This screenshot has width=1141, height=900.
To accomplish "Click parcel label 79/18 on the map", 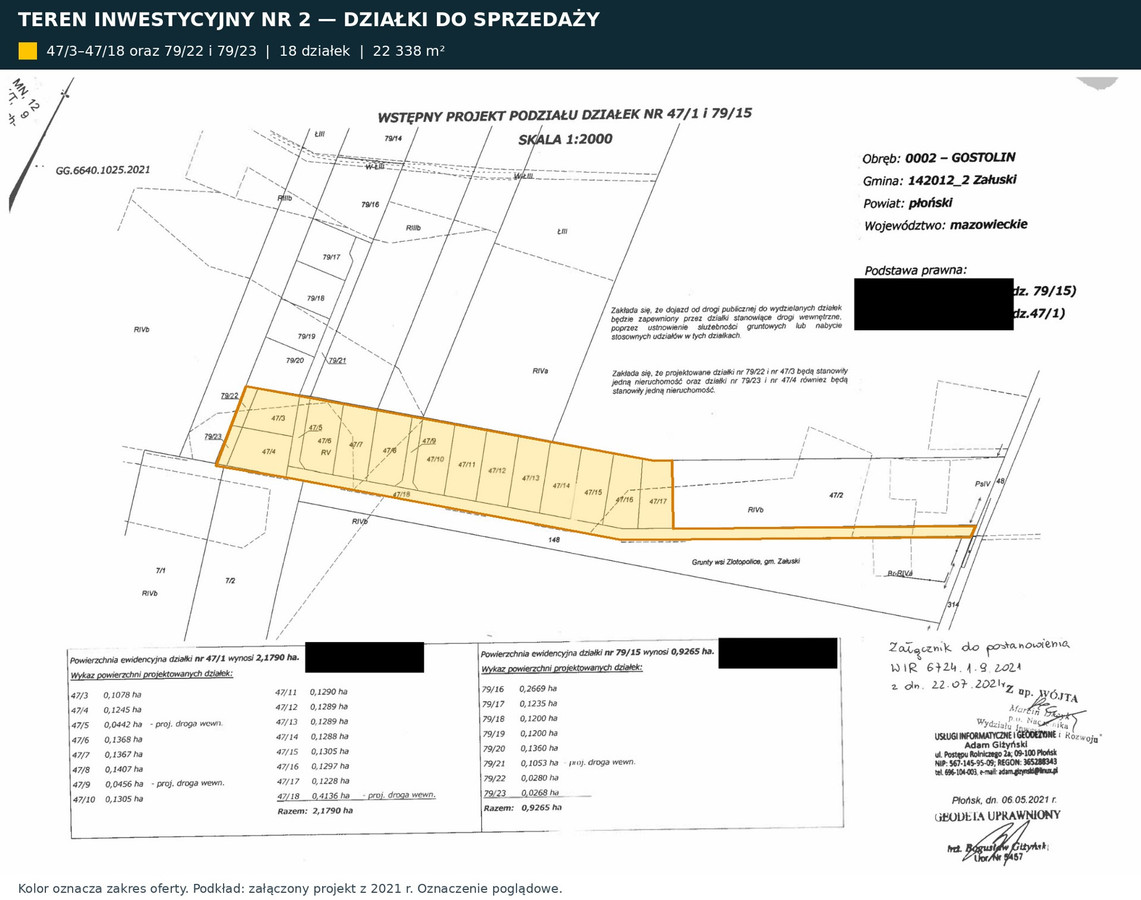I will coord(315,298).
